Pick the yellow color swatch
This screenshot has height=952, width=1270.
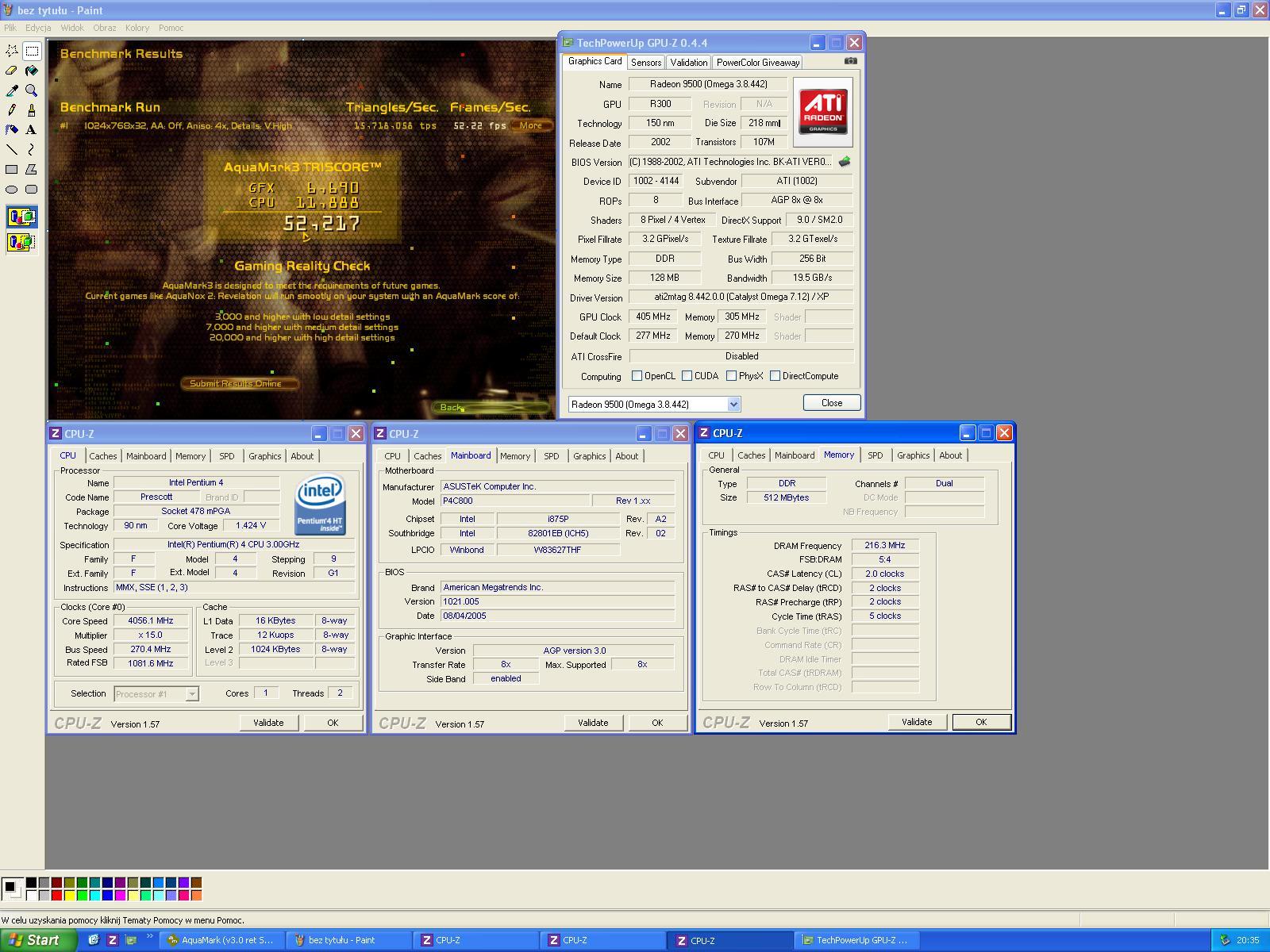pyautogui.click(x=69, y=895)
